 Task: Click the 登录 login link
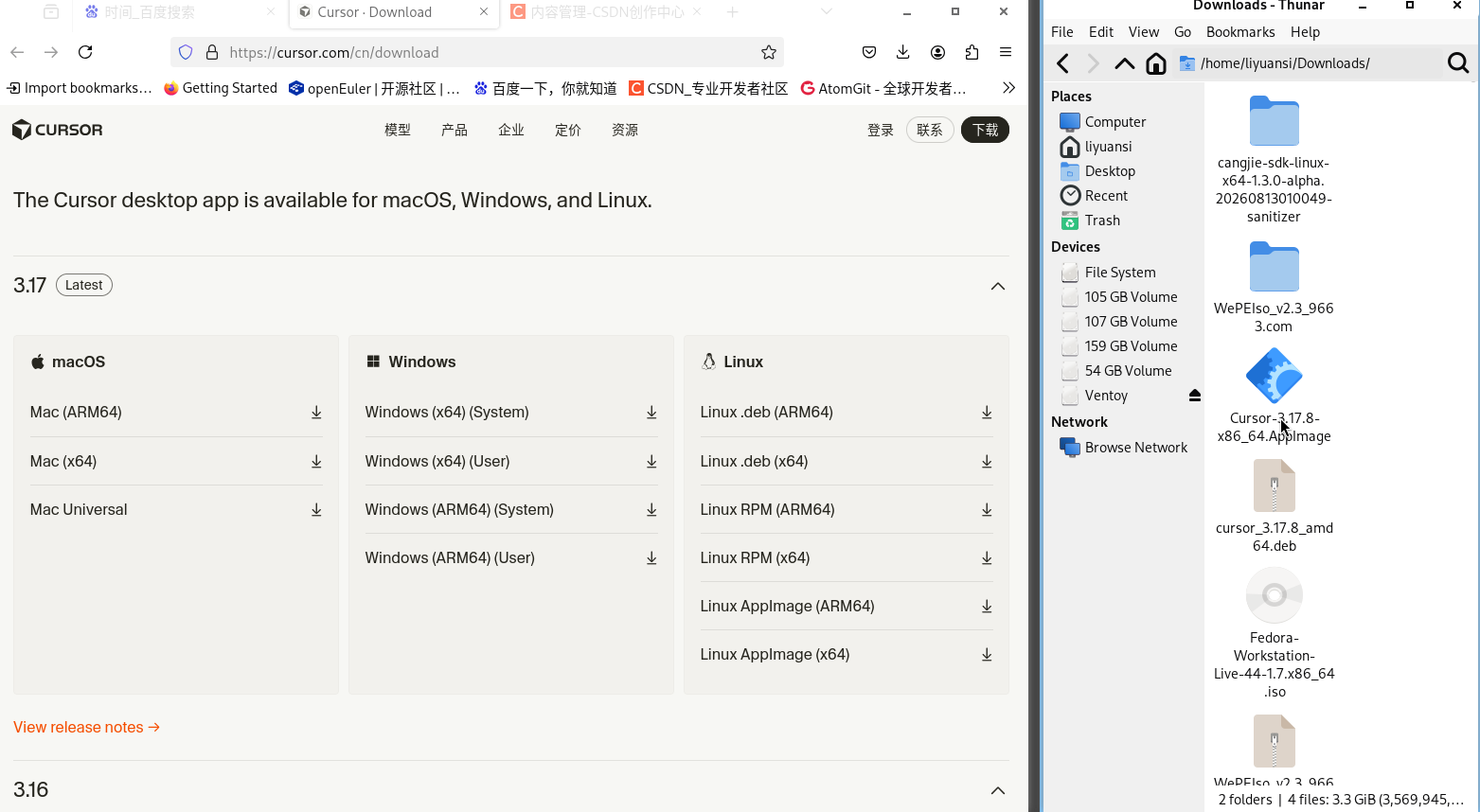881,130
